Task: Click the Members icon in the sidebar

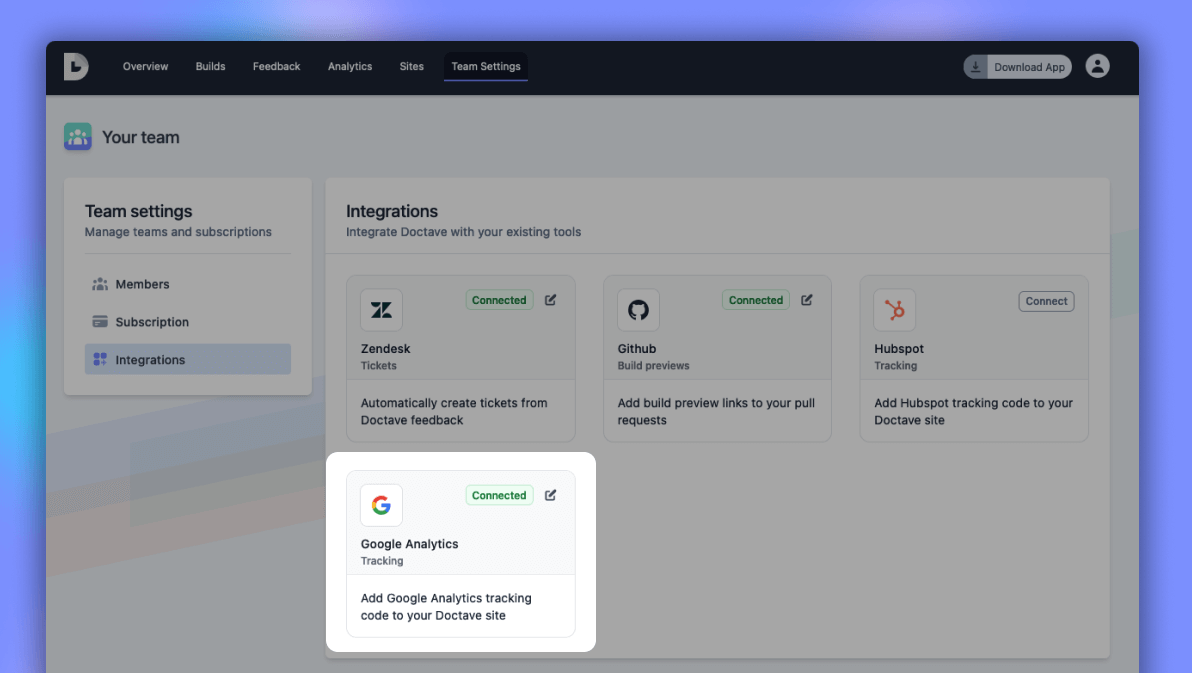Action: [101, 284]
